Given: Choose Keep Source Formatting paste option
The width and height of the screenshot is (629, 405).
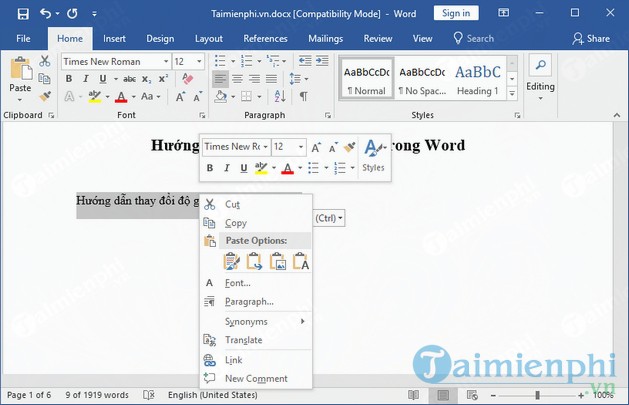Looking at the screenshot, I should (231, 261).
